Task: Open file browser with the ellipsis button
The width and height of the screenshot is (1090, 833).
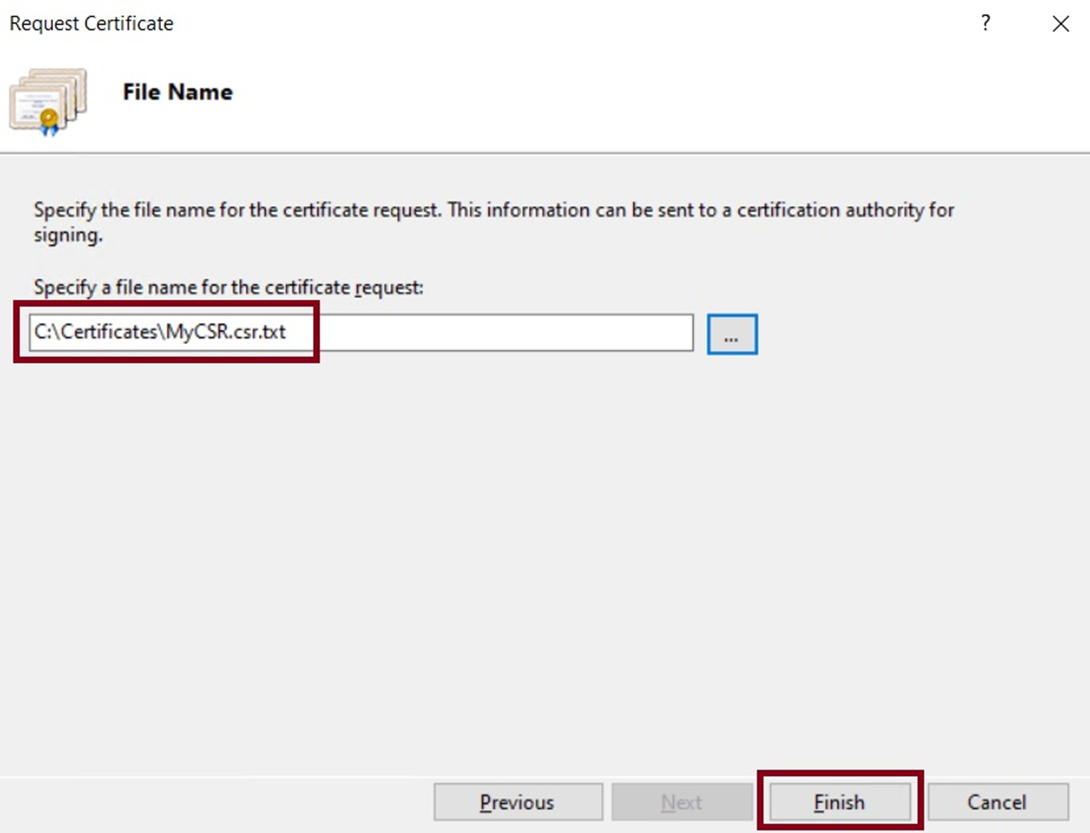Action: [732, 334]
